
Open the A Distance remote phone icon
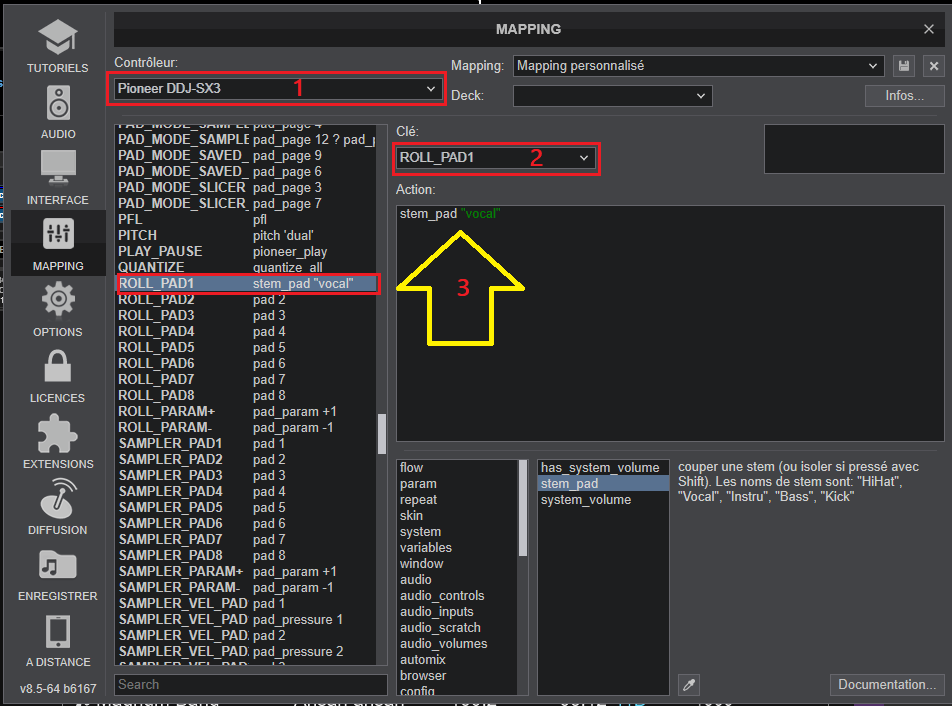click(x=58, y=632)
